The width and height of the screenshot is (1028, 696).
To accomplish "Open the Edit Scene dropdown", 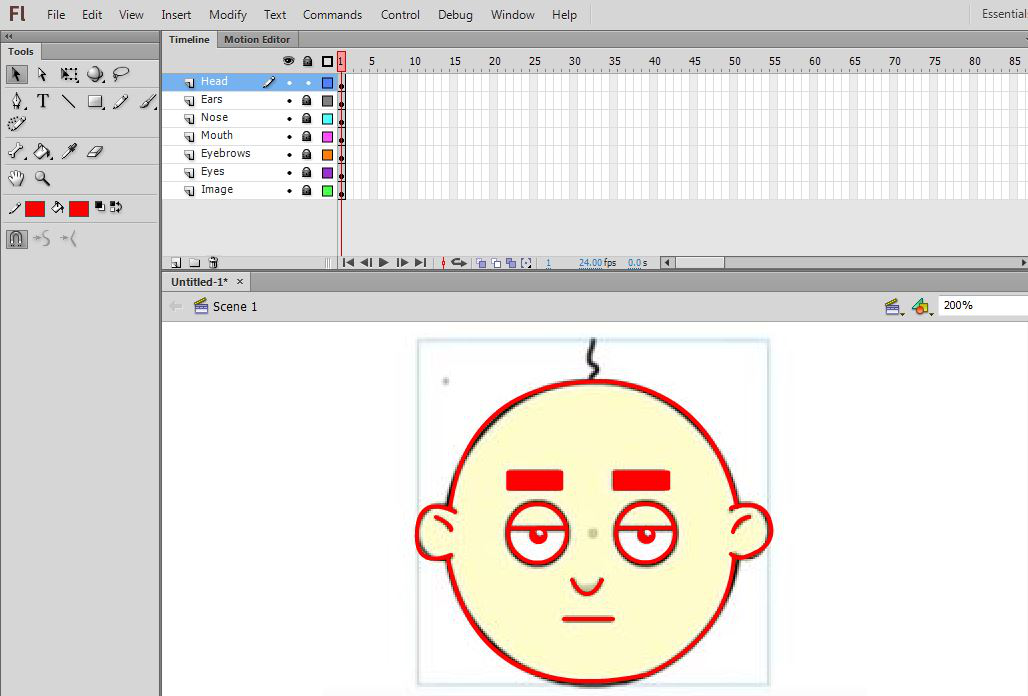I will (893, 306).
